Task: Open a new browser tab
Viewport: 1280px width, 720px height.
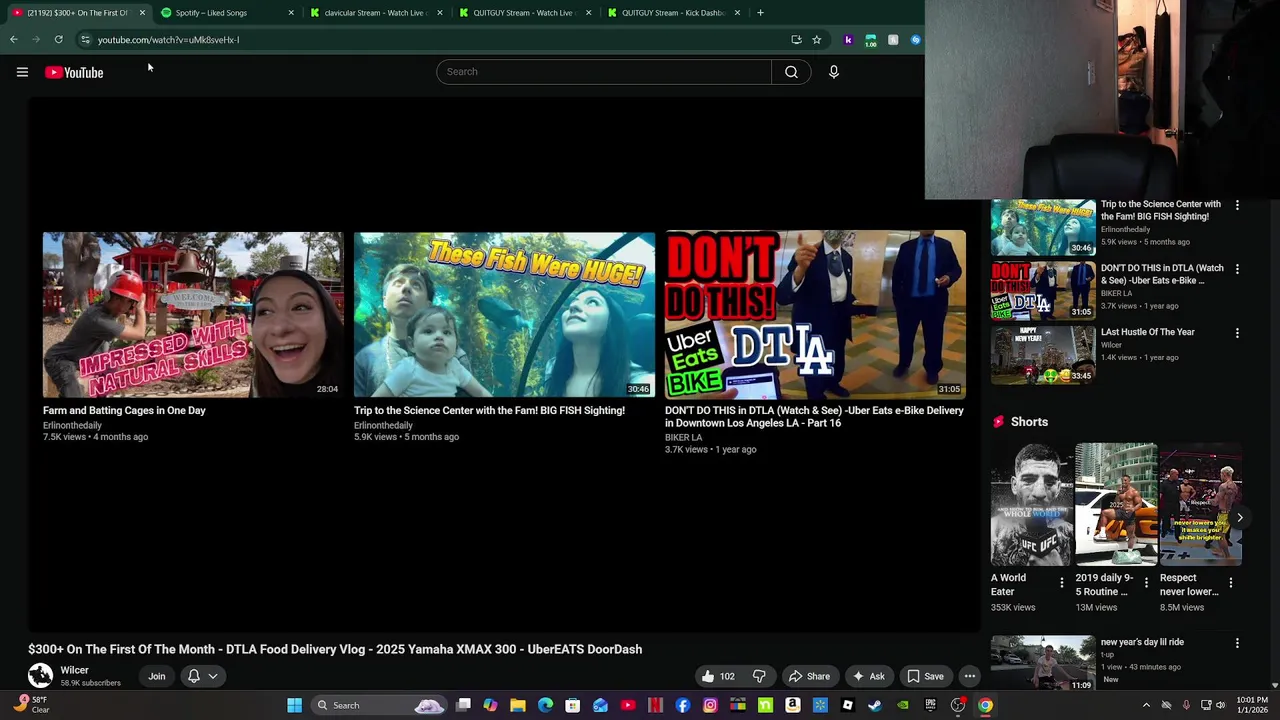Action: (760, 13)
